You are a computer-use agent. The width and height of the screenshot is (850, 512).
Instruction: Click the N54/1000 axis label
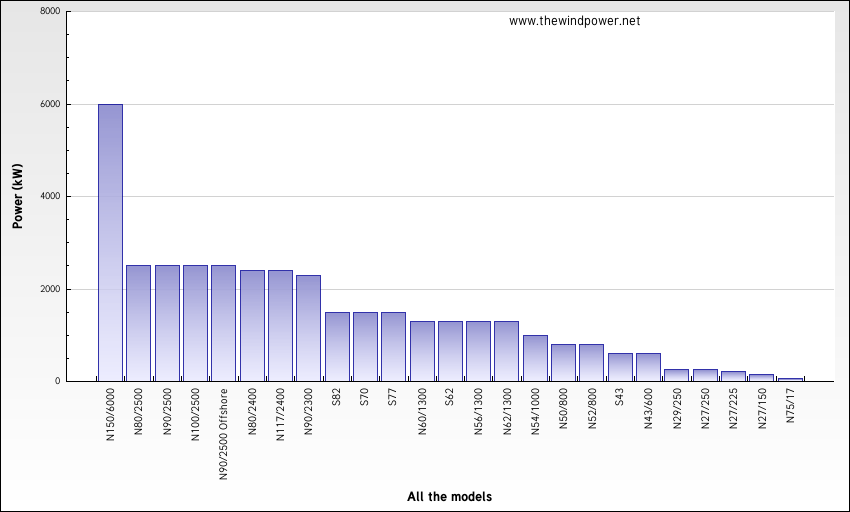535,412
